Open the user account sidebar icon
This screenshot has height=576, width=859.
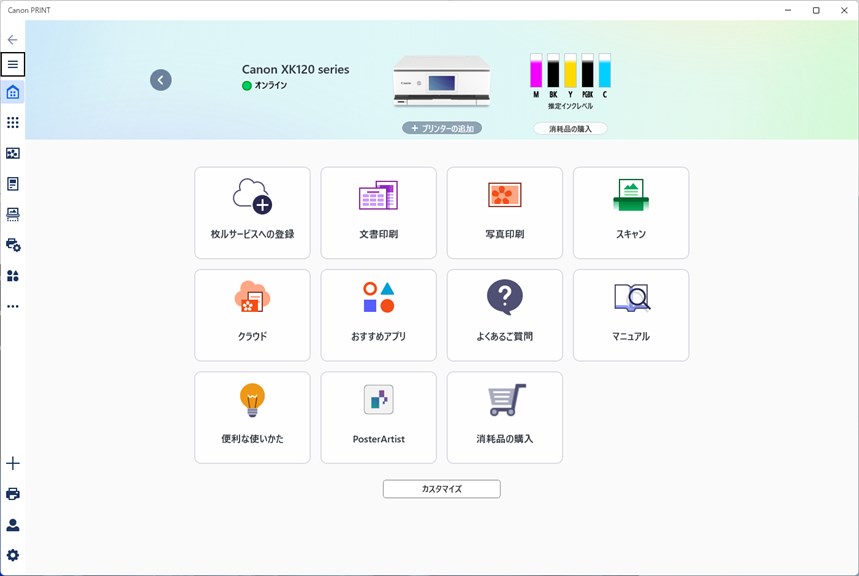[13, 524]
